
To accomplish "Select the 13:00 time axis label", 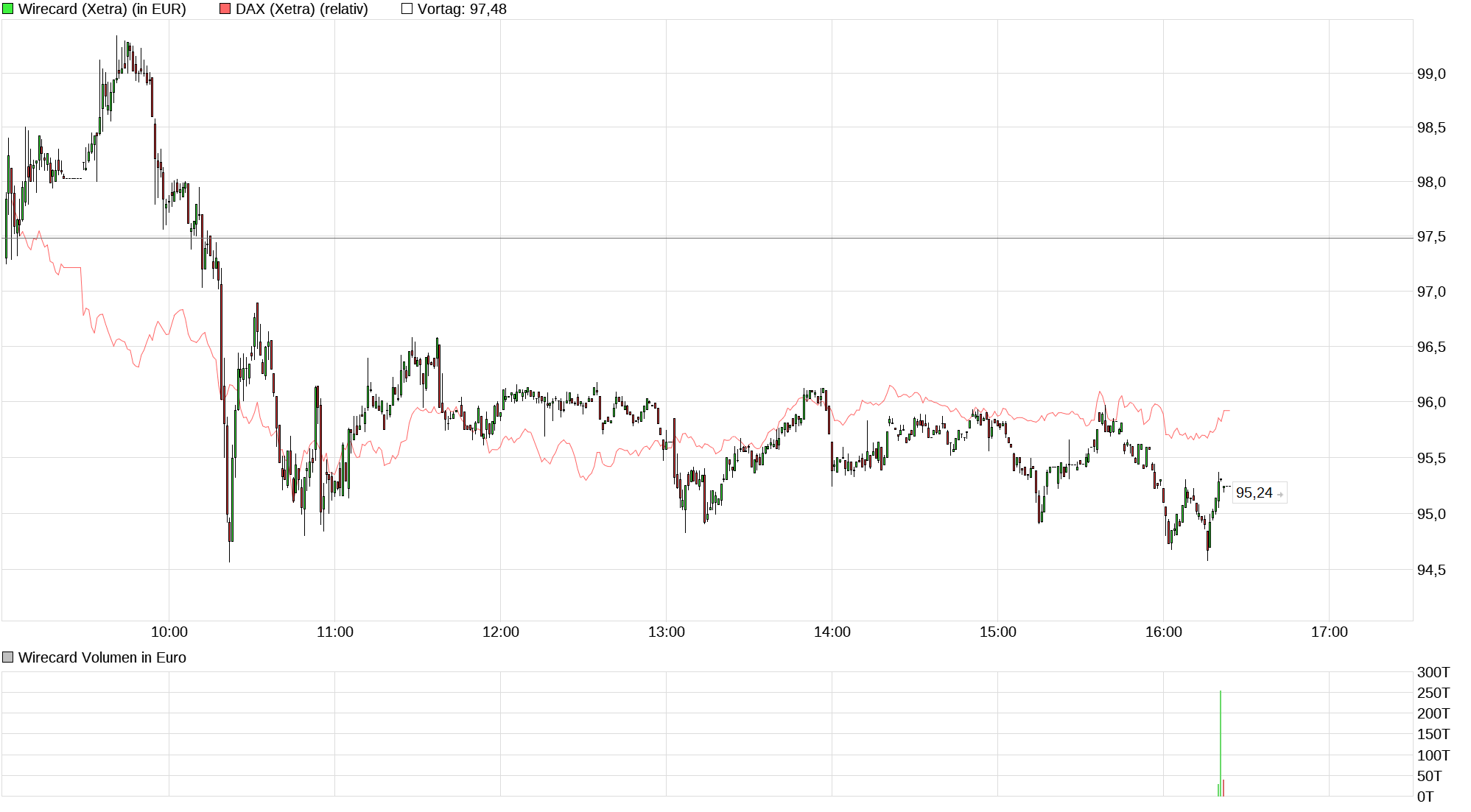I will point(667,632).
